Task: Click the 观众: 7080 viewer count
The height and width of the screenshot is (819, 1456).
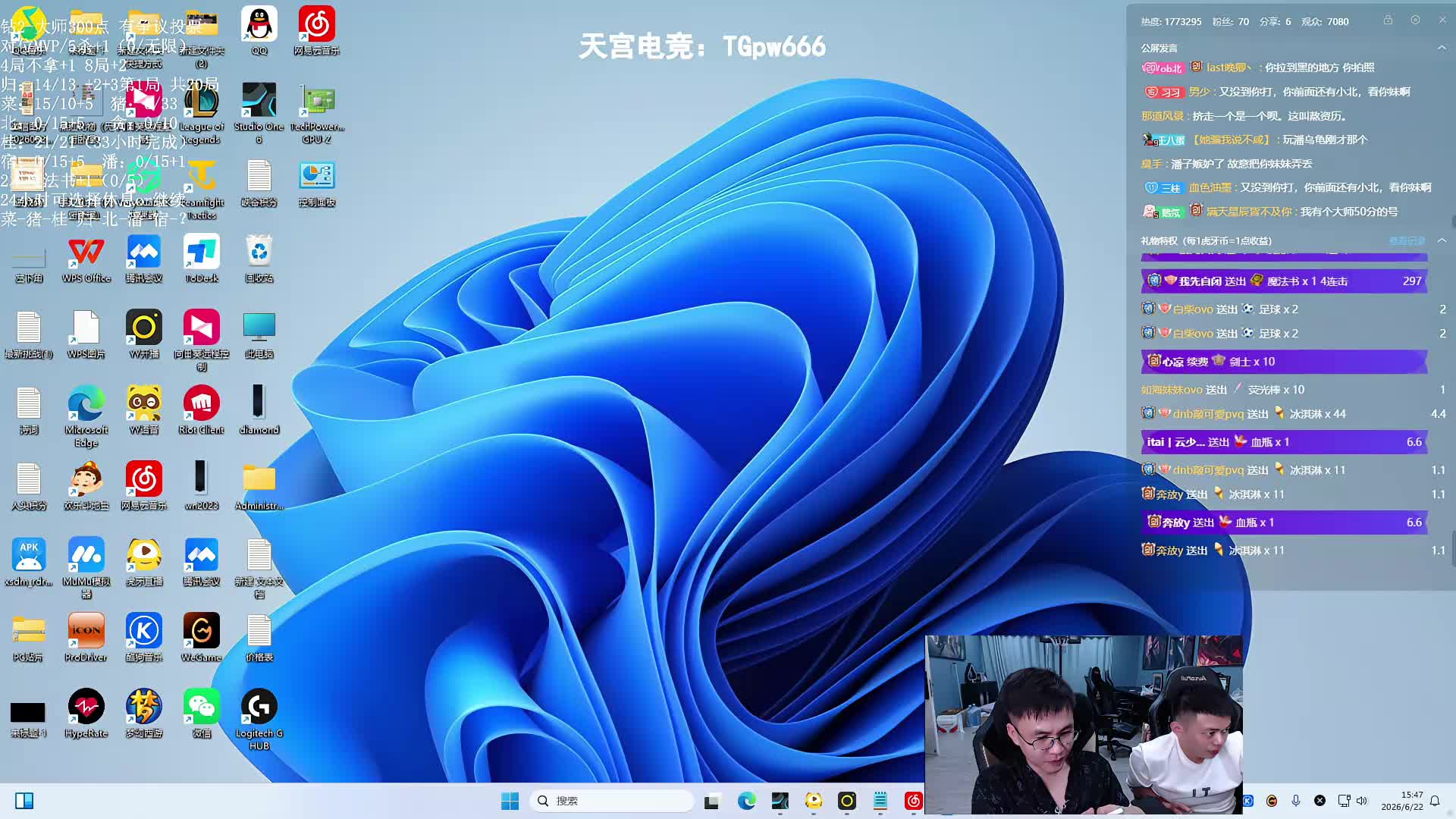Action: point(1325,22)
